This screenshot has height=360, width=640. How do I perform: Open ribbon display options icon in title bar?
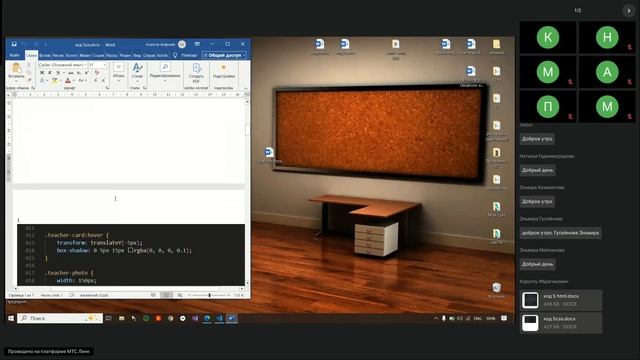[x=197, y=44]
